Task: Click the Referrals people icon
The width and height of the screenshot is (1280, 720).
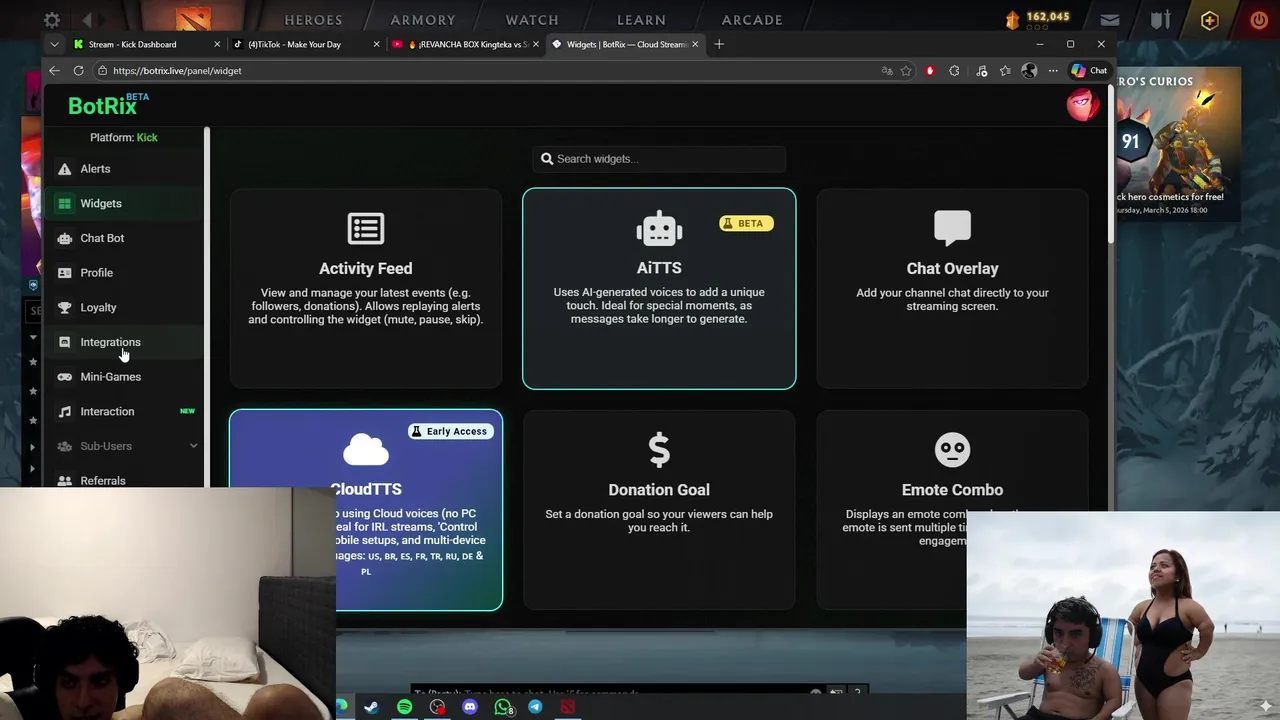Action: tap(65, 481)
